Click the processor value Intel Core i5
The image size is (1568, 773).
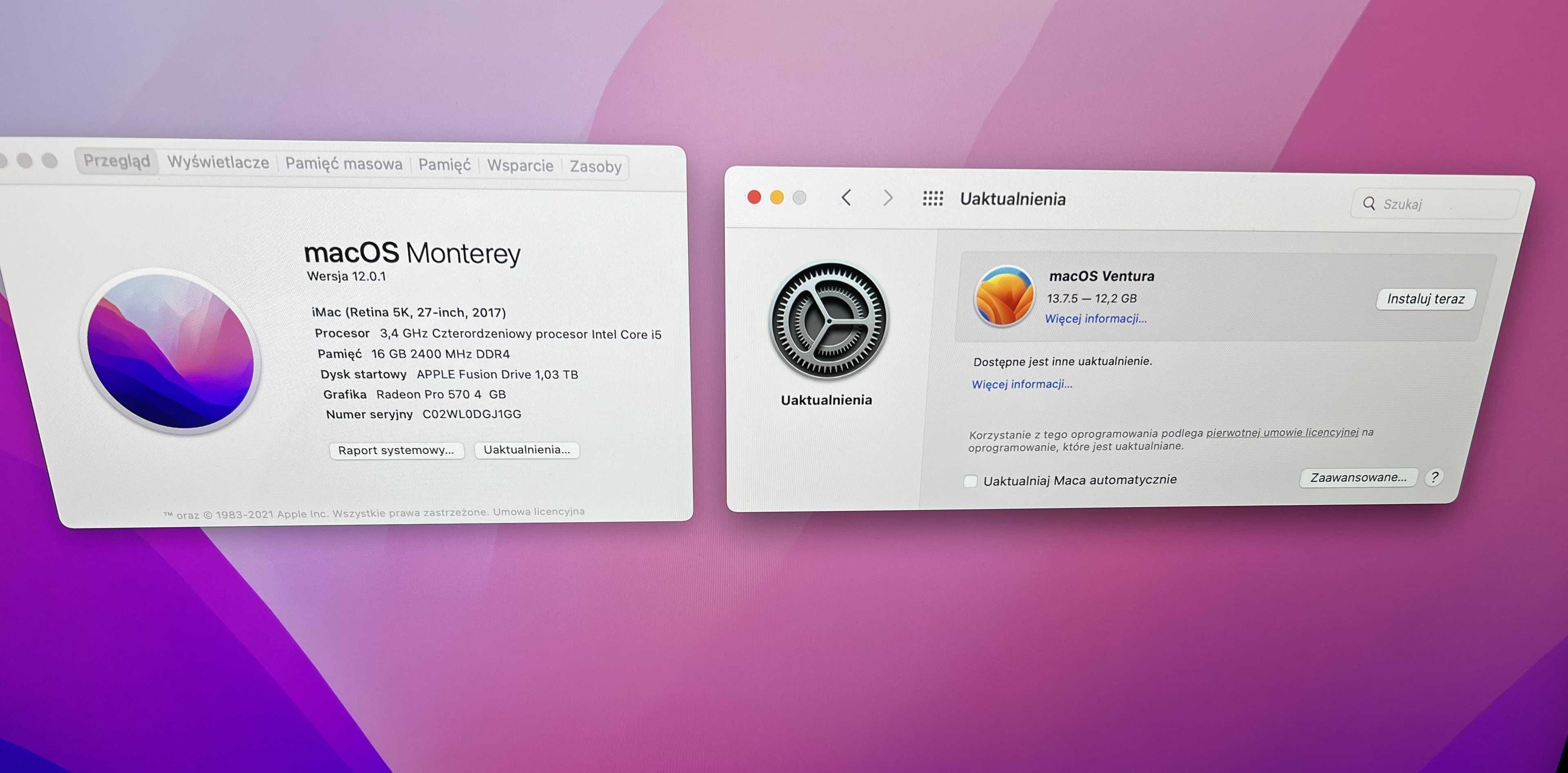[521, 334]
